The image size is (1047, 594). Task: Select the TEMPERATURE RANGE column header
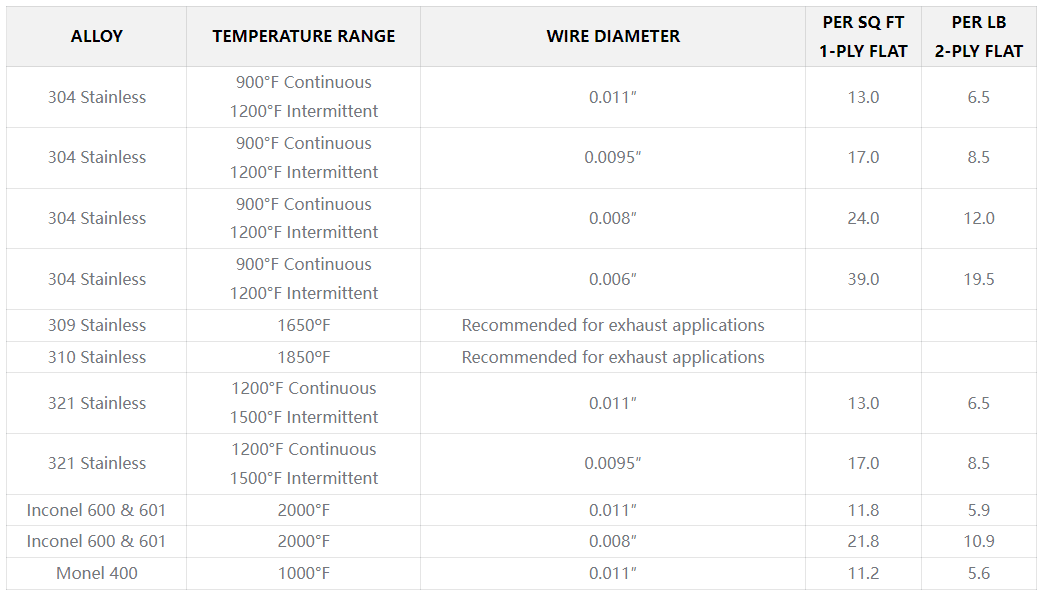point(303,36)
